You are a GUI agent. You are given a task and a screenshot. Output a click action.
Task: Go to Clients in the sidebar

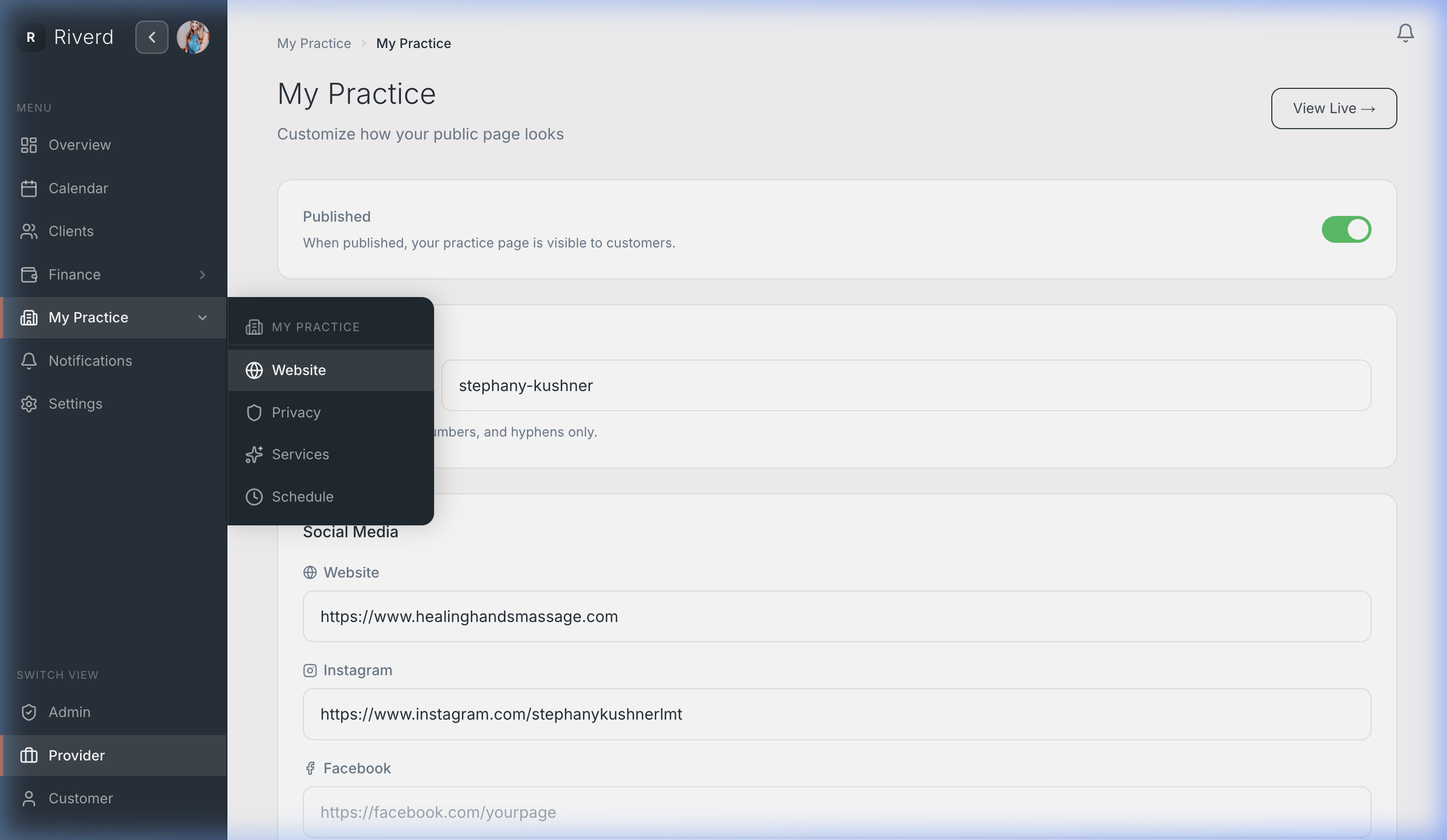click(x=71, y=231)
